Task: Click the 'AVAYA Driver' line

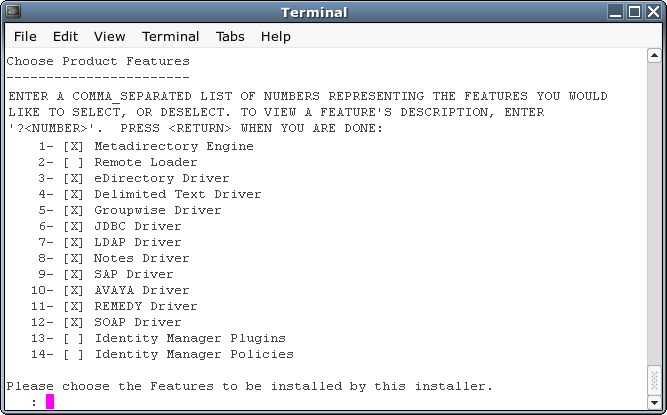Action: pyautogui.click(x=110, y=290)
